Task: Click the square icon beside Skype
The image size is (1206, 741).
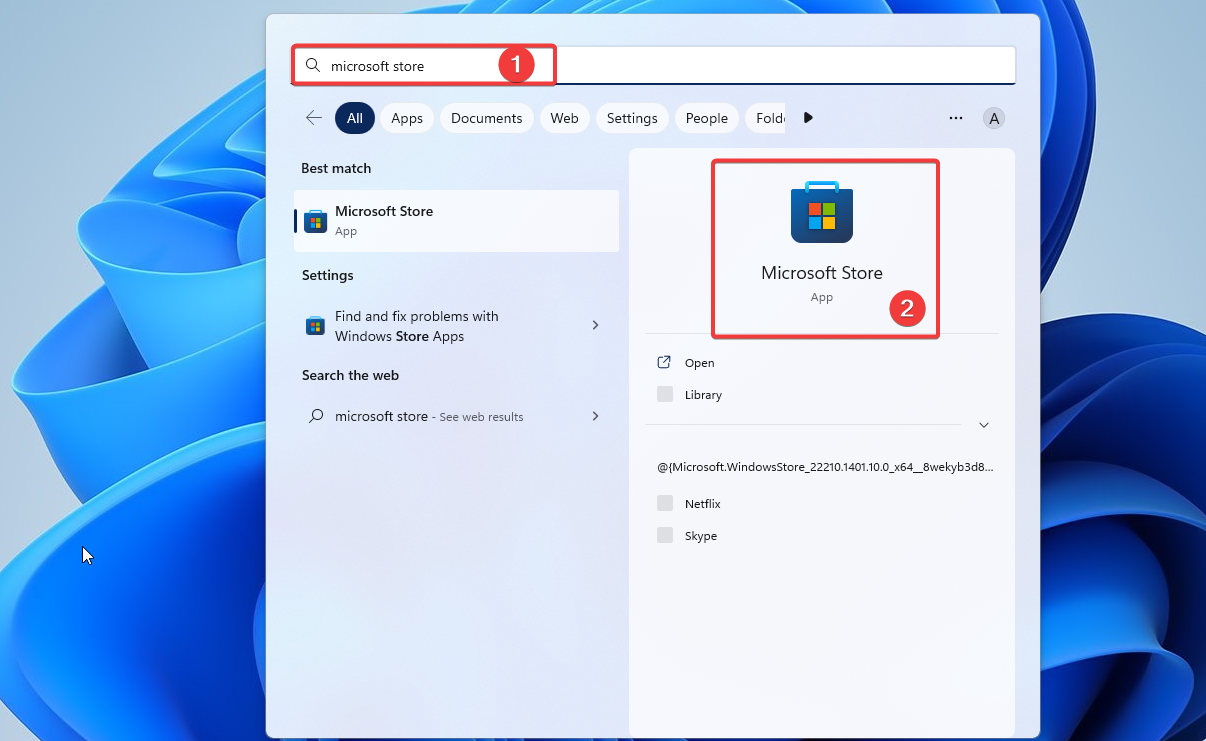Action: click(x=665, y=535)
